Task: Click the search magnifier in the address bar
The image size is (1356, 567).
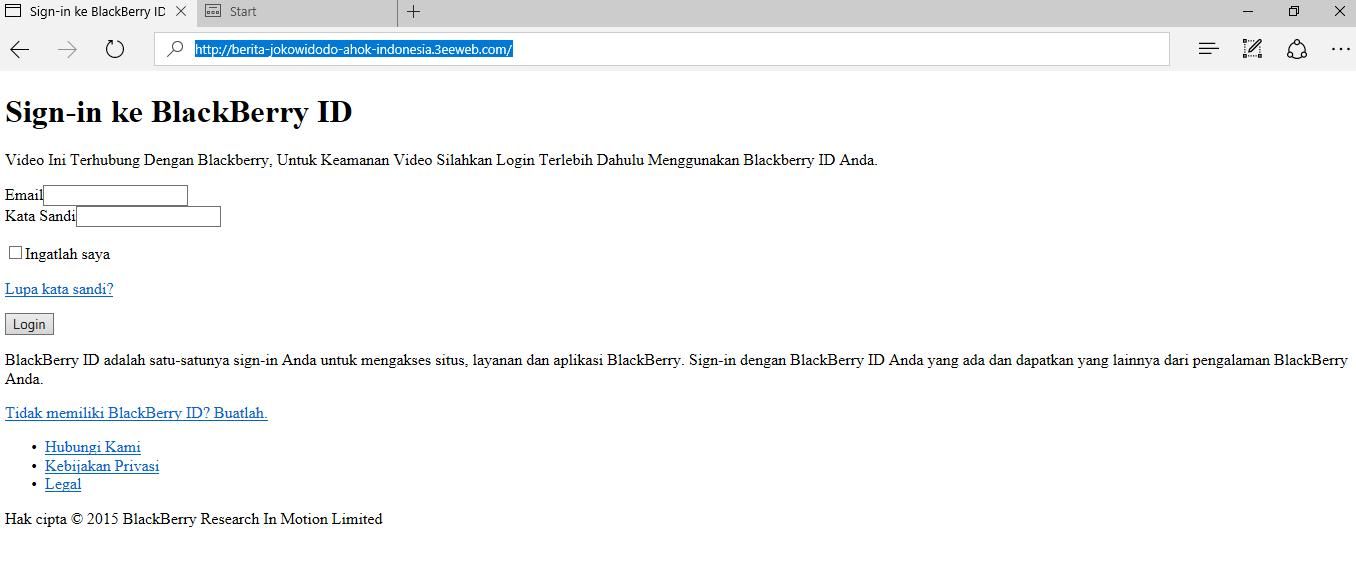Action: point(175,49)
